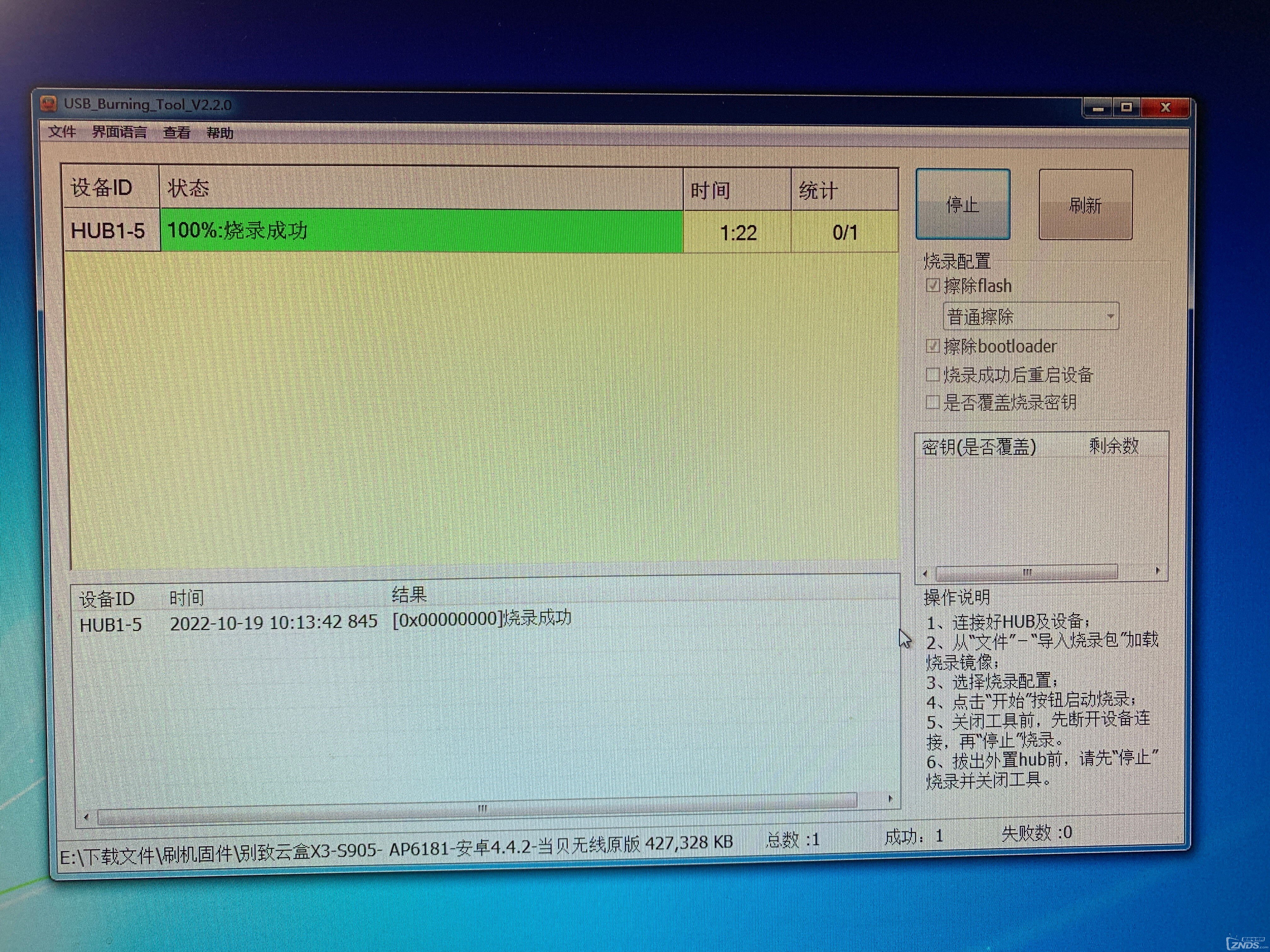The height and width of the screenshot is (952, 1270).
Task: Open the 文件 menu
Action: click(62, 132)
